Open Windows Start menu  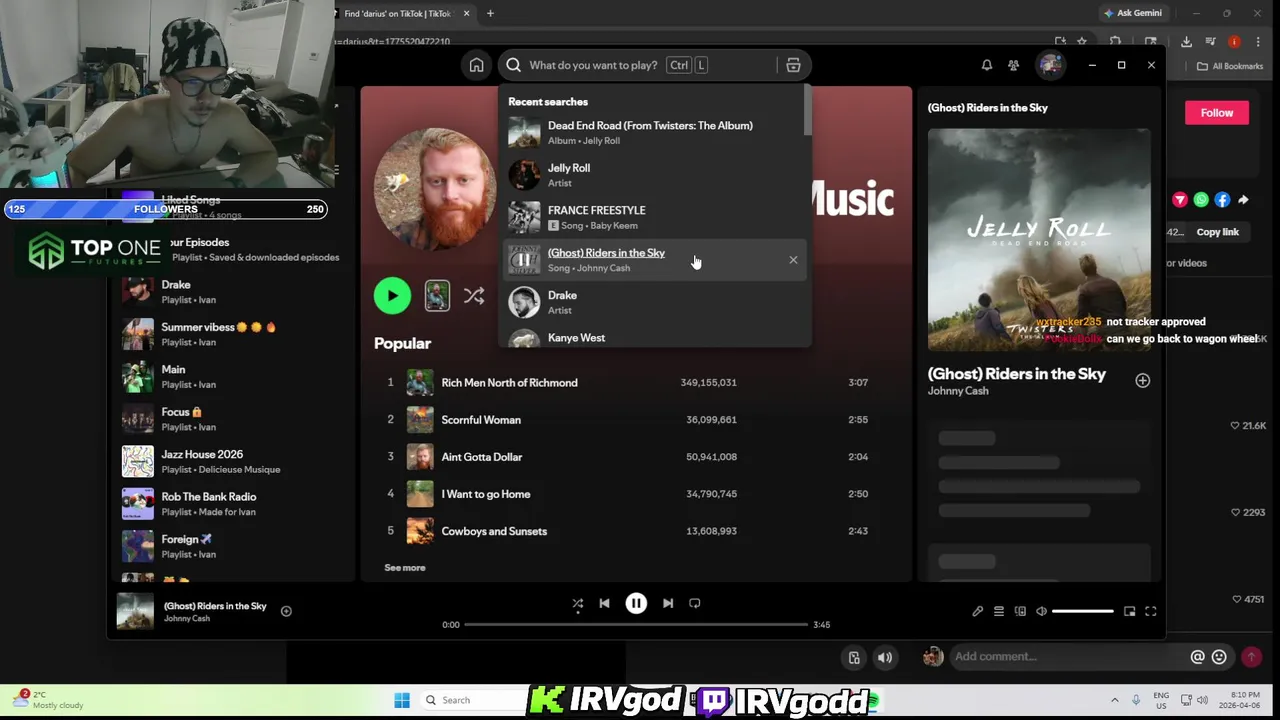click(402, 700)
